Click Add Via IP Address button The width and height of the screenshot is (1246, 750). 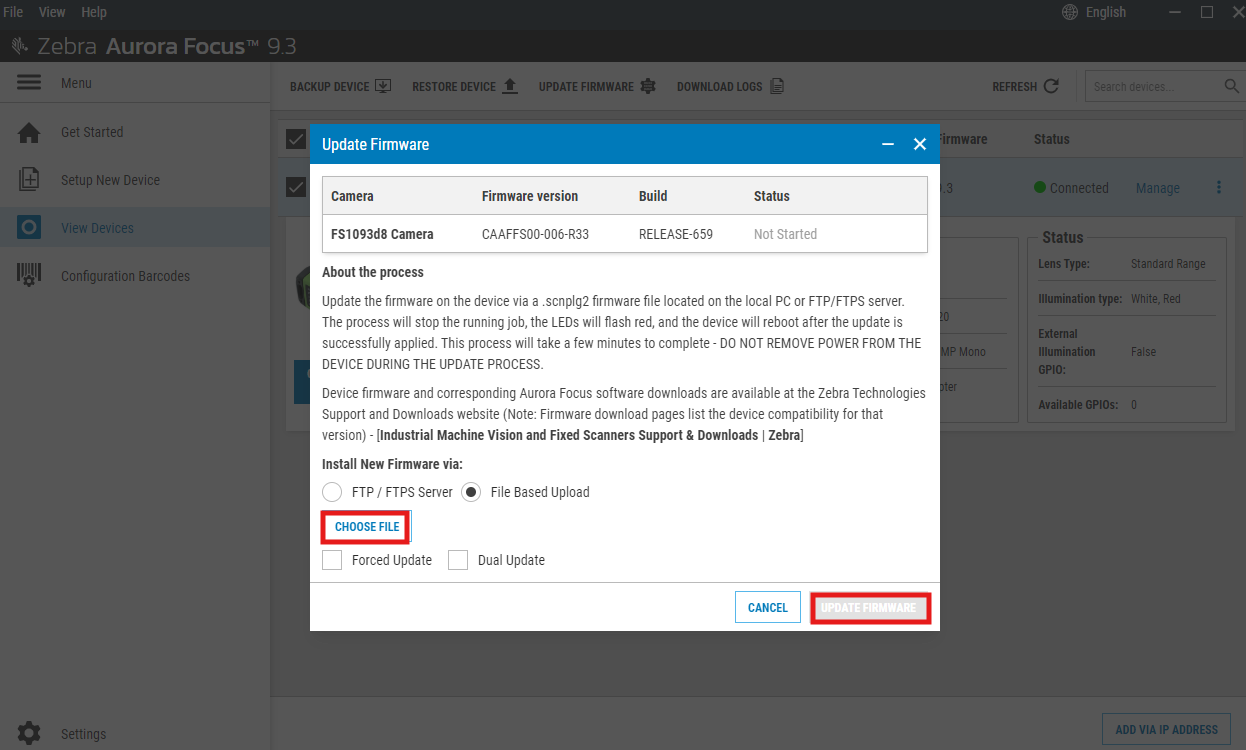(1166, 729)
